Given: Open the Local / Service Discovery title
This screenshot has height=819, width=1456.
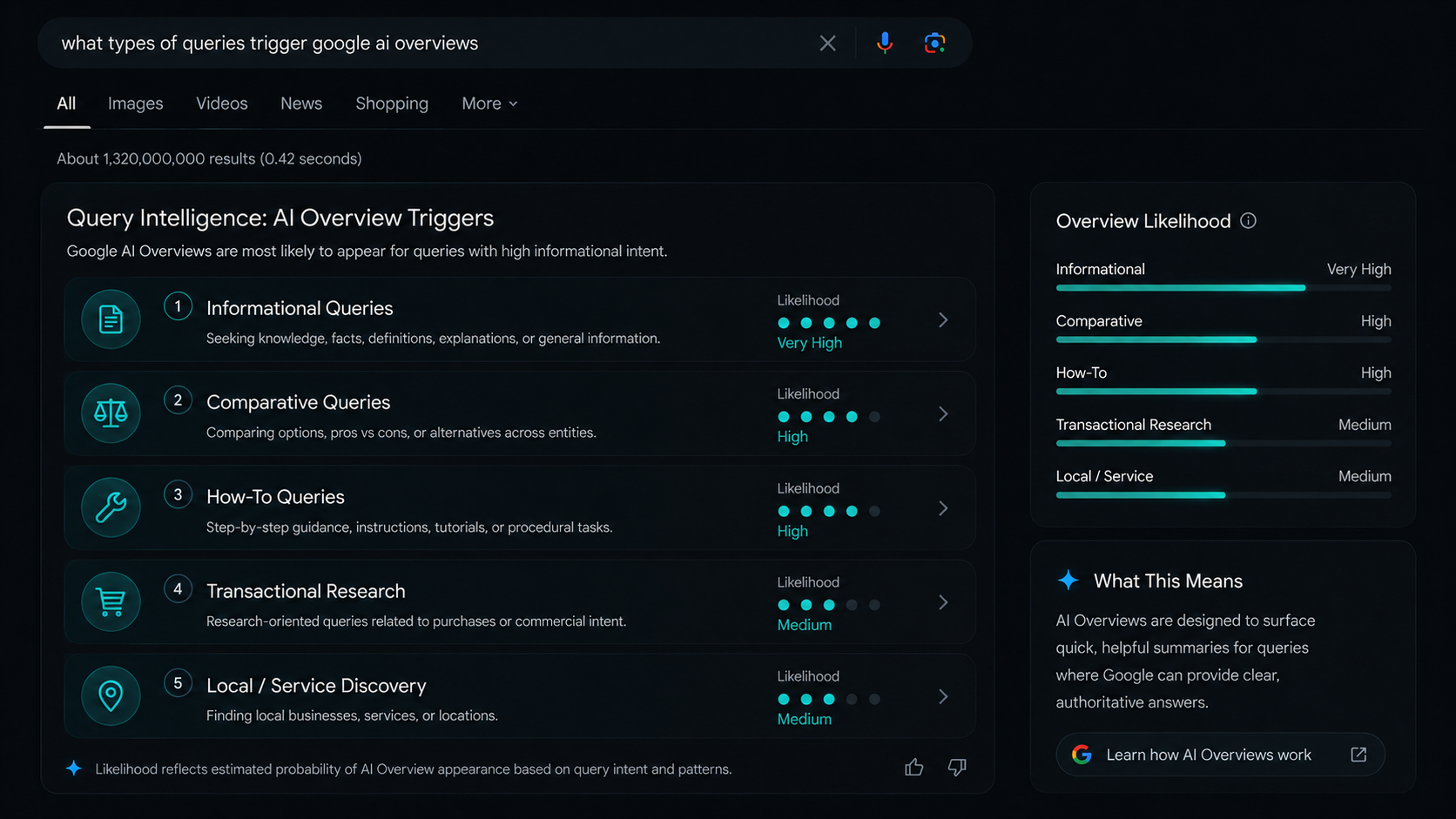Looking at the screenshot, I should [316, 686].
